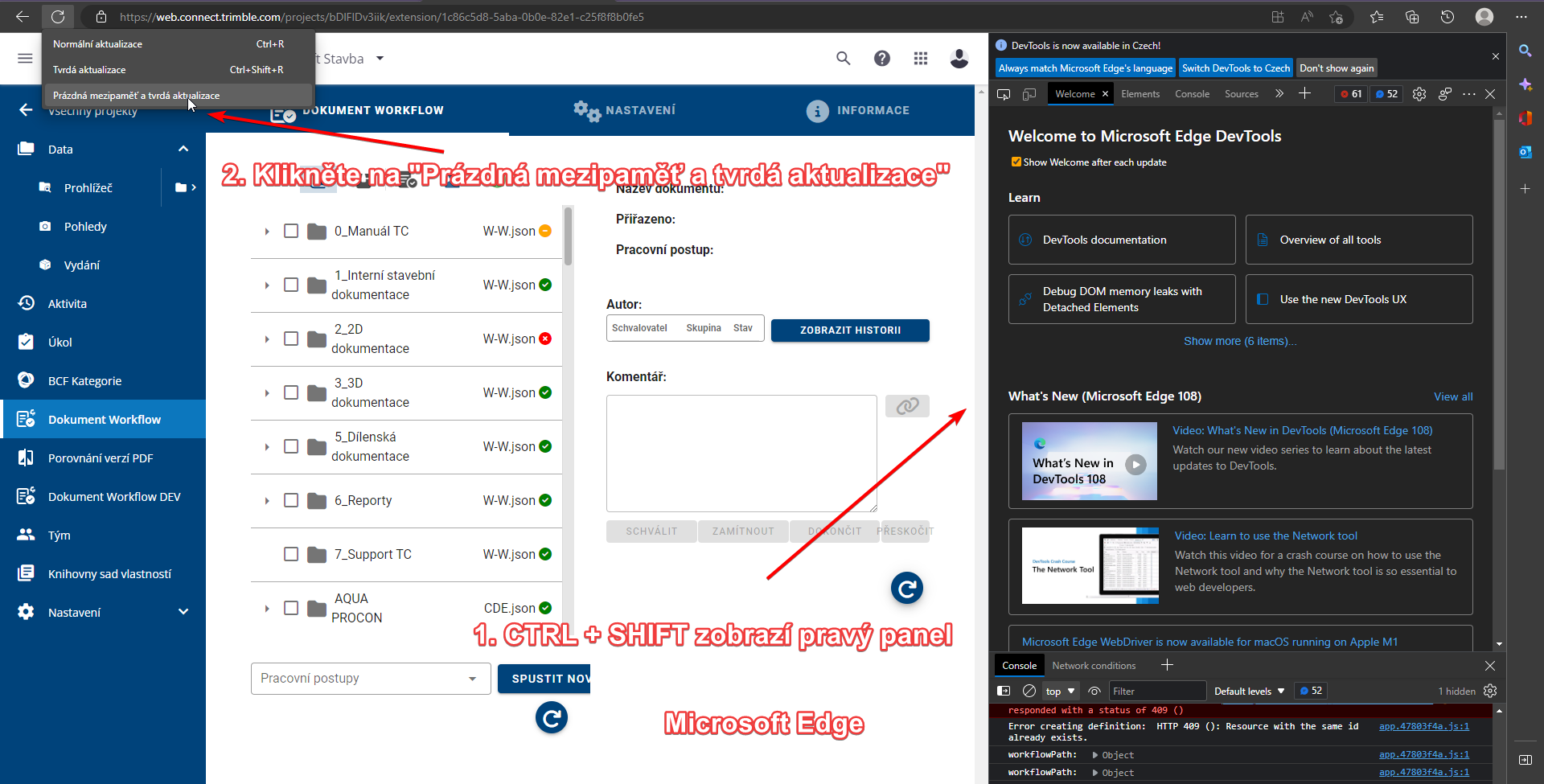Open the user profile icon in Trimble header

[959, 58]
